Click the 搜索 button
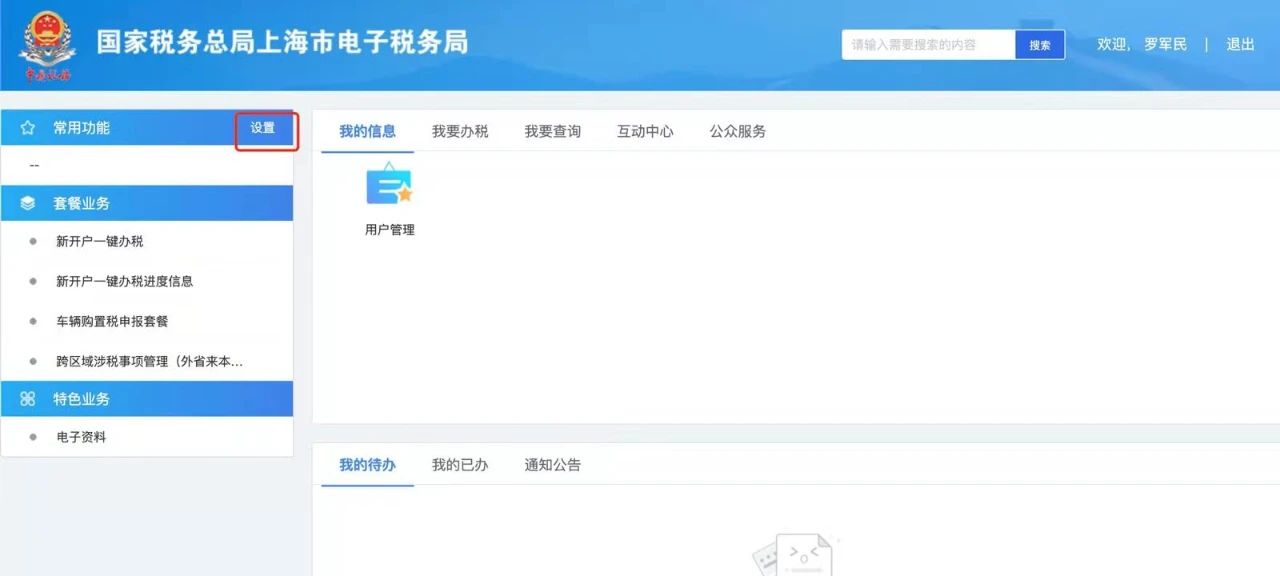 tap(1040, 45)
